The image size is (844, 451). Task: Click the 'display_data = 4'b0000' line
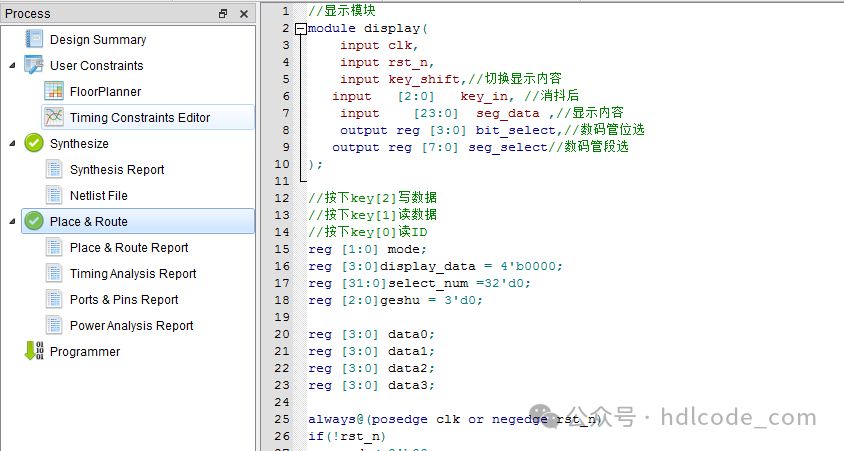point(435,266)
